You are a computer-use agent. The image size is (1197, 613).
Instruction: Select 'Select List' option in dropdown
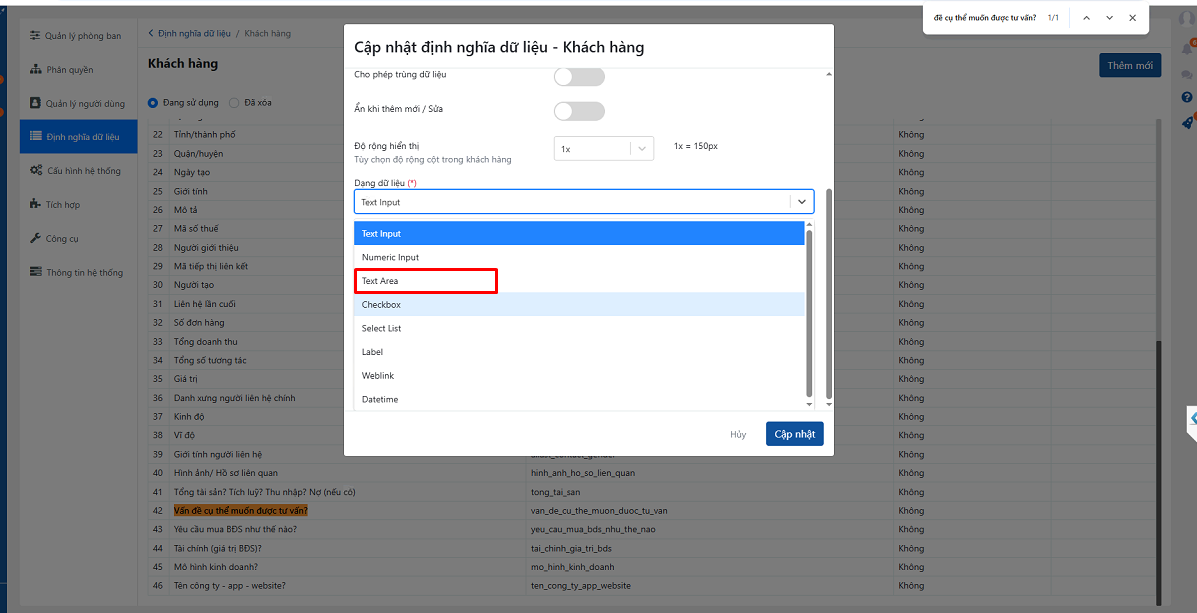coord(381,328)
